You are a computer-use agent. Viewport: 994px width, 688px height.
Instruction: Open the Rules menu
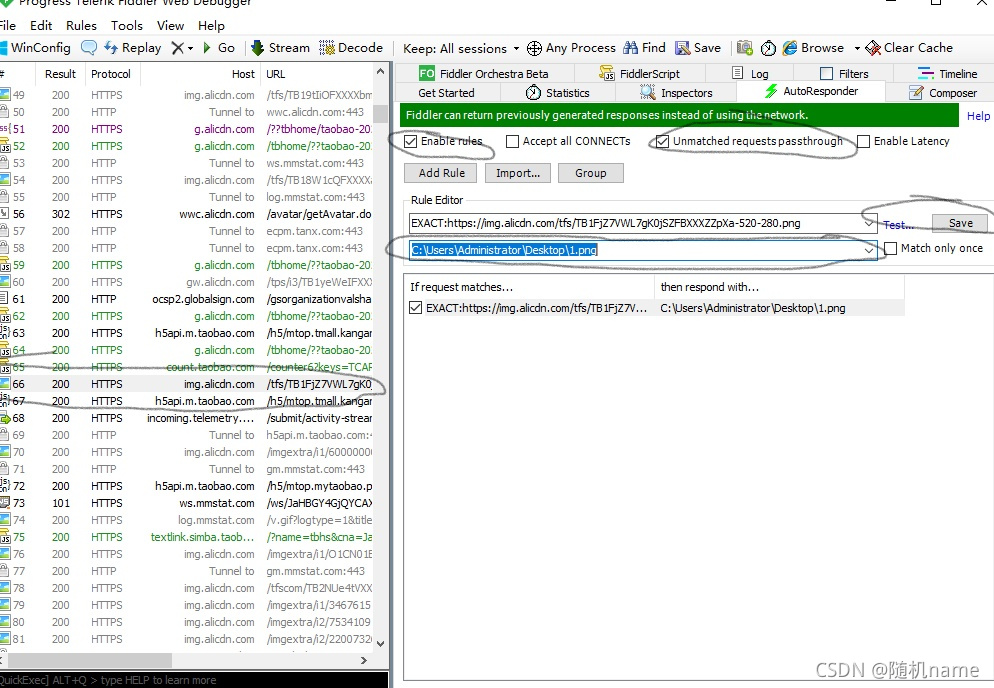click(x=81, y=26)
